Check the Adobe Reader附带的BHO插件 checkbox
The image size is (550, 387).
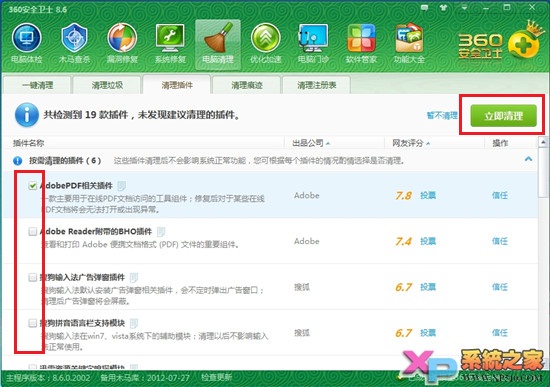[x=33, y=232]
